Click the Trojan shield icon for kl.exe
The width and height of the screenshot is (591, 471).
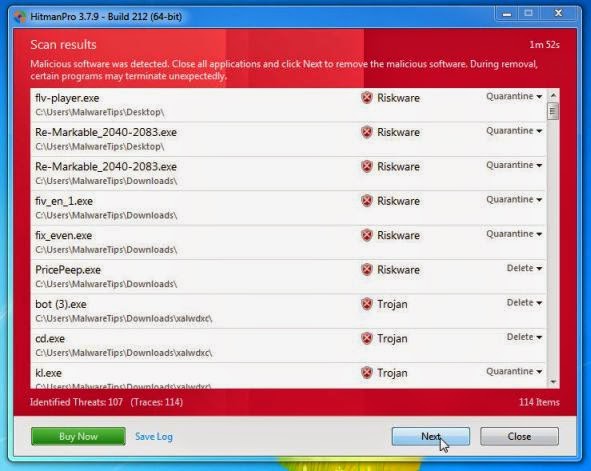[367, 373]
